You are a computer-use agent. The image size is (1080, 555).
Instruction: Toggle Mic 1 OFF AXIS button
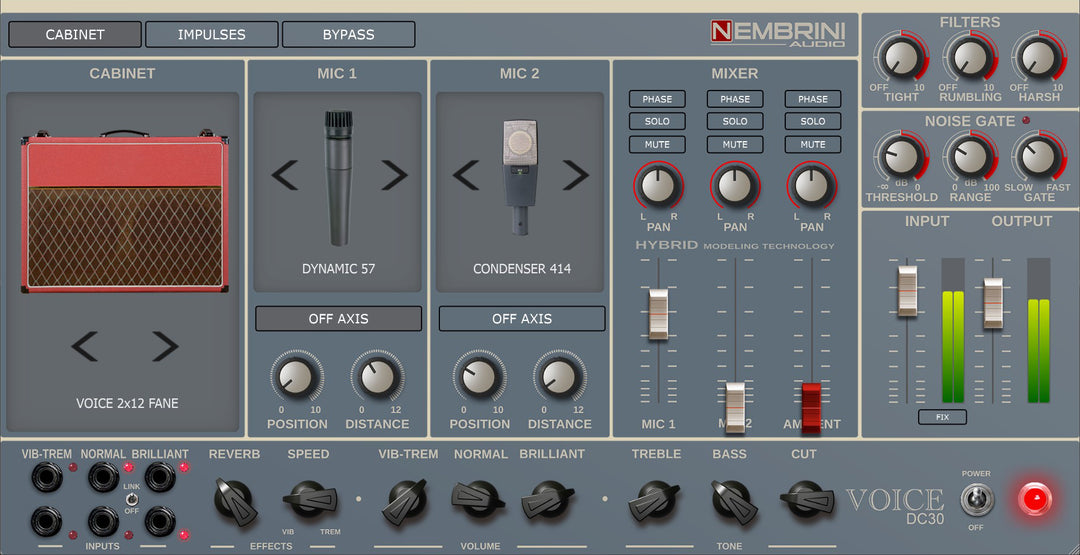coord(338,319)
